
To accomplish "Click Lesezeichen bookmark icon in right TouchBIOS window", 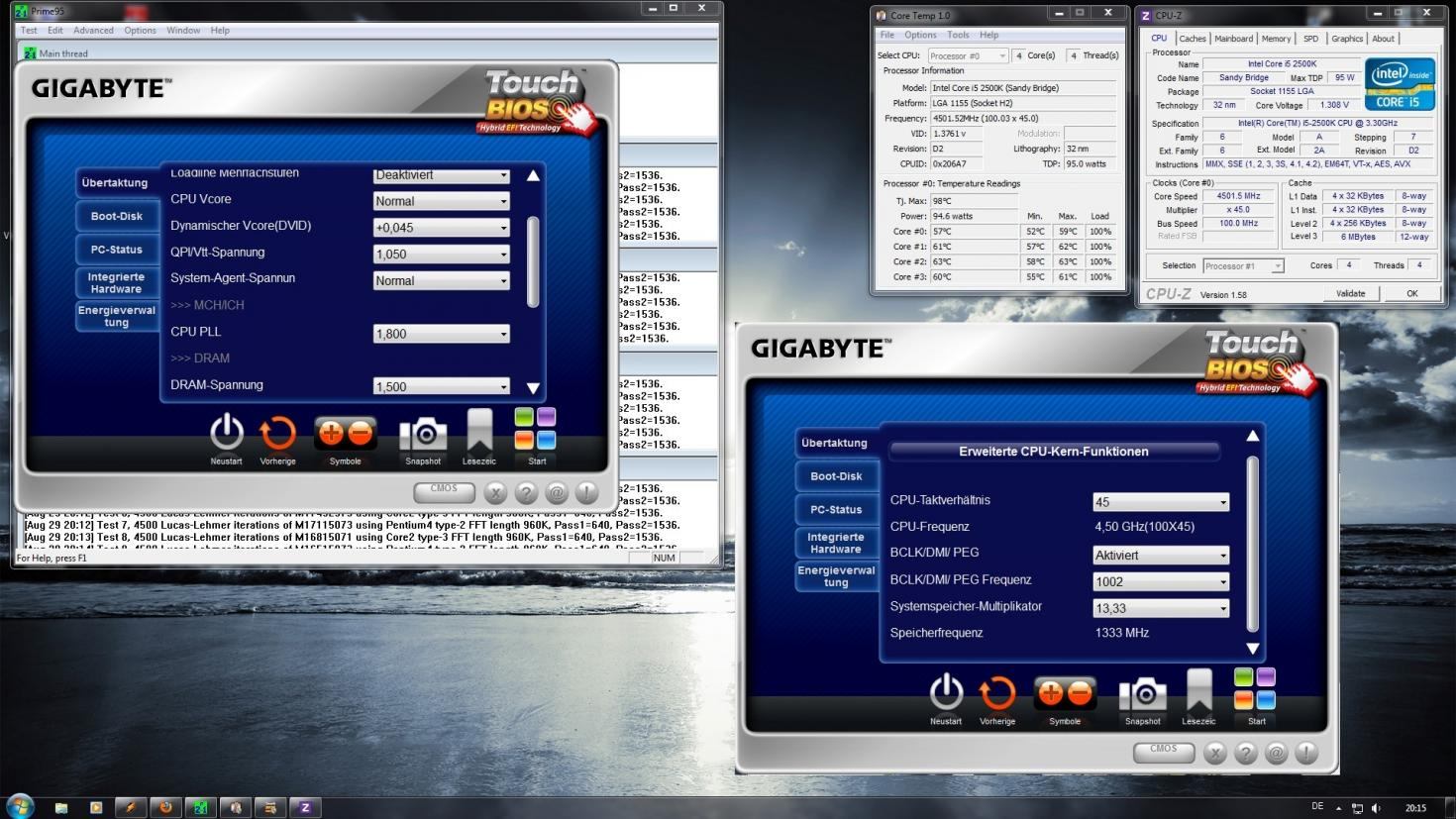I will (1198, 691).
